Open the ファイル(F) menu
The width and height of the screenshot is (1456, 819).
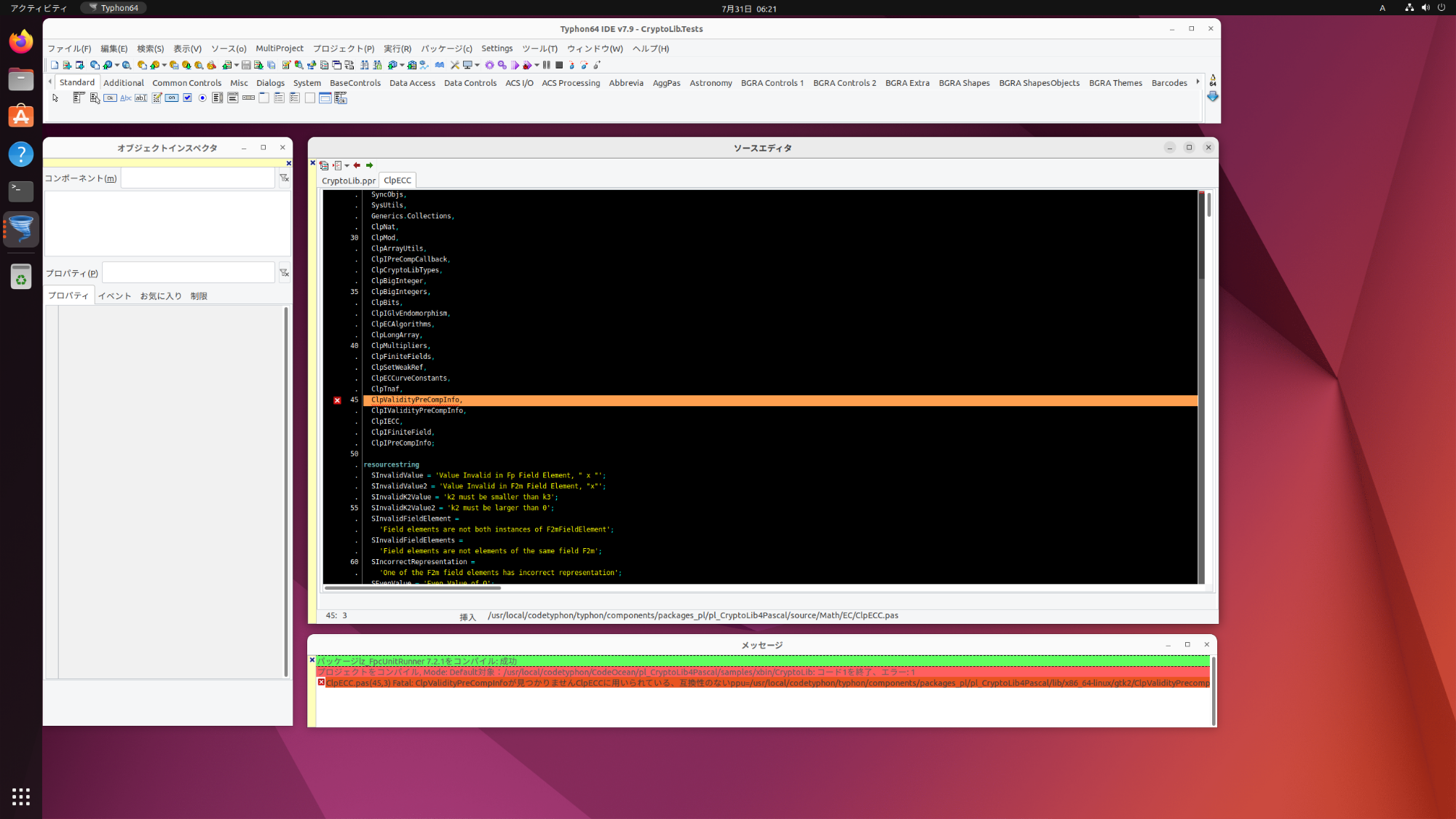pos(69,49)
